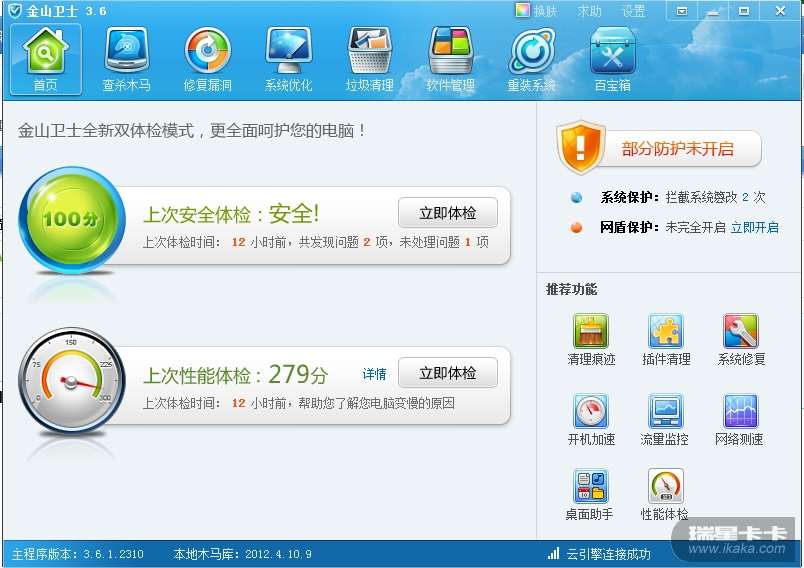
Task: Click the cloud engine signal bars icon
Action: (553, 553)
